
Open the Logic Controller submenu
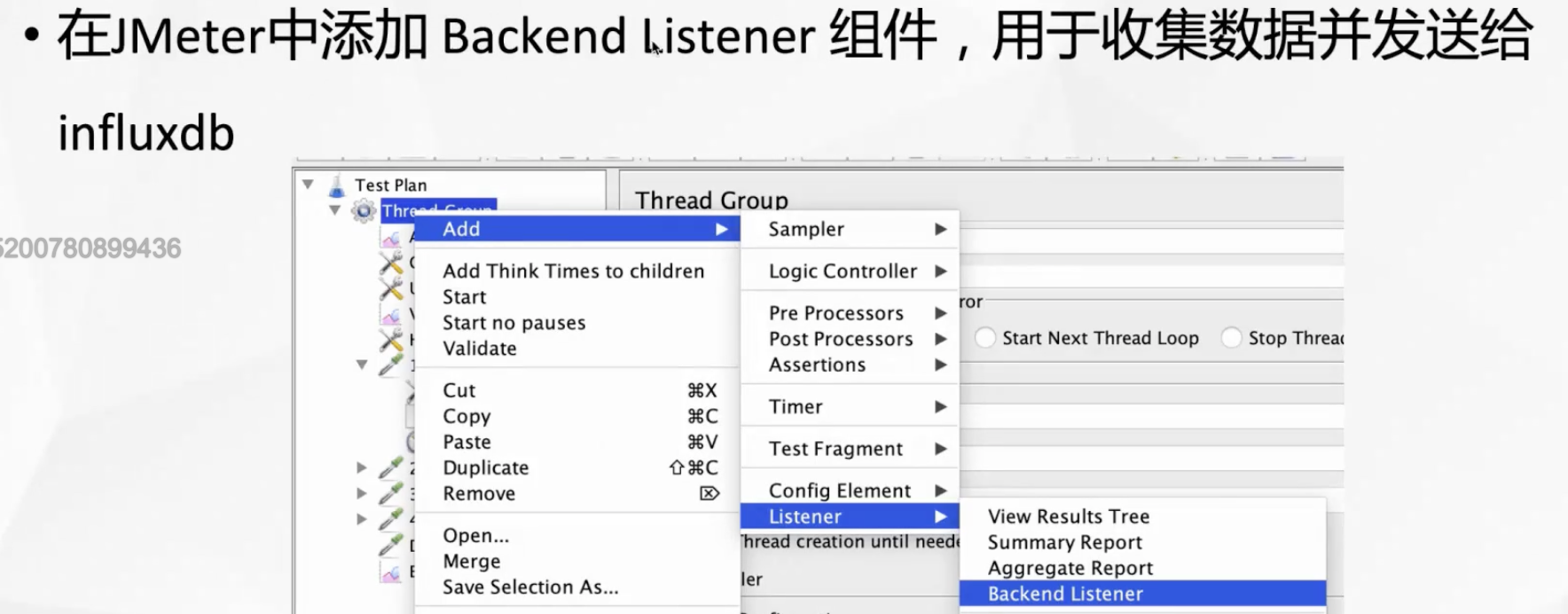coord(850,272)
